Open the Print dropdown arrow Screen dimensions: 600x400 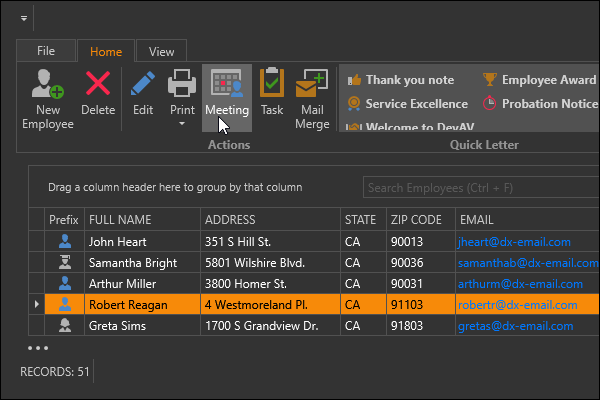[x=182, y=124]
